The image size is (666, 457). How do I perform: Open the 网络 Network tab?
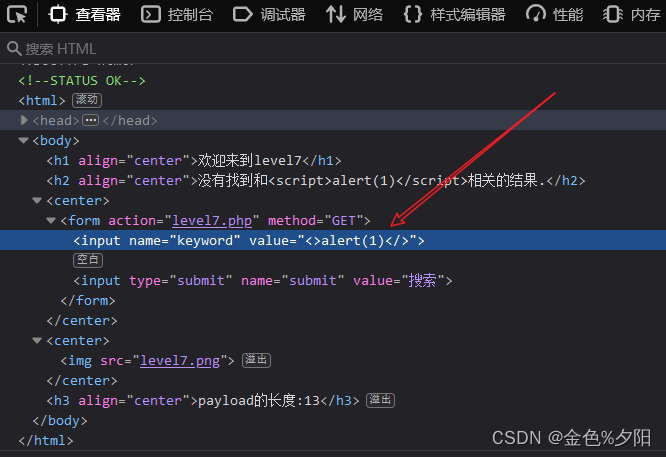pos(354,14)
